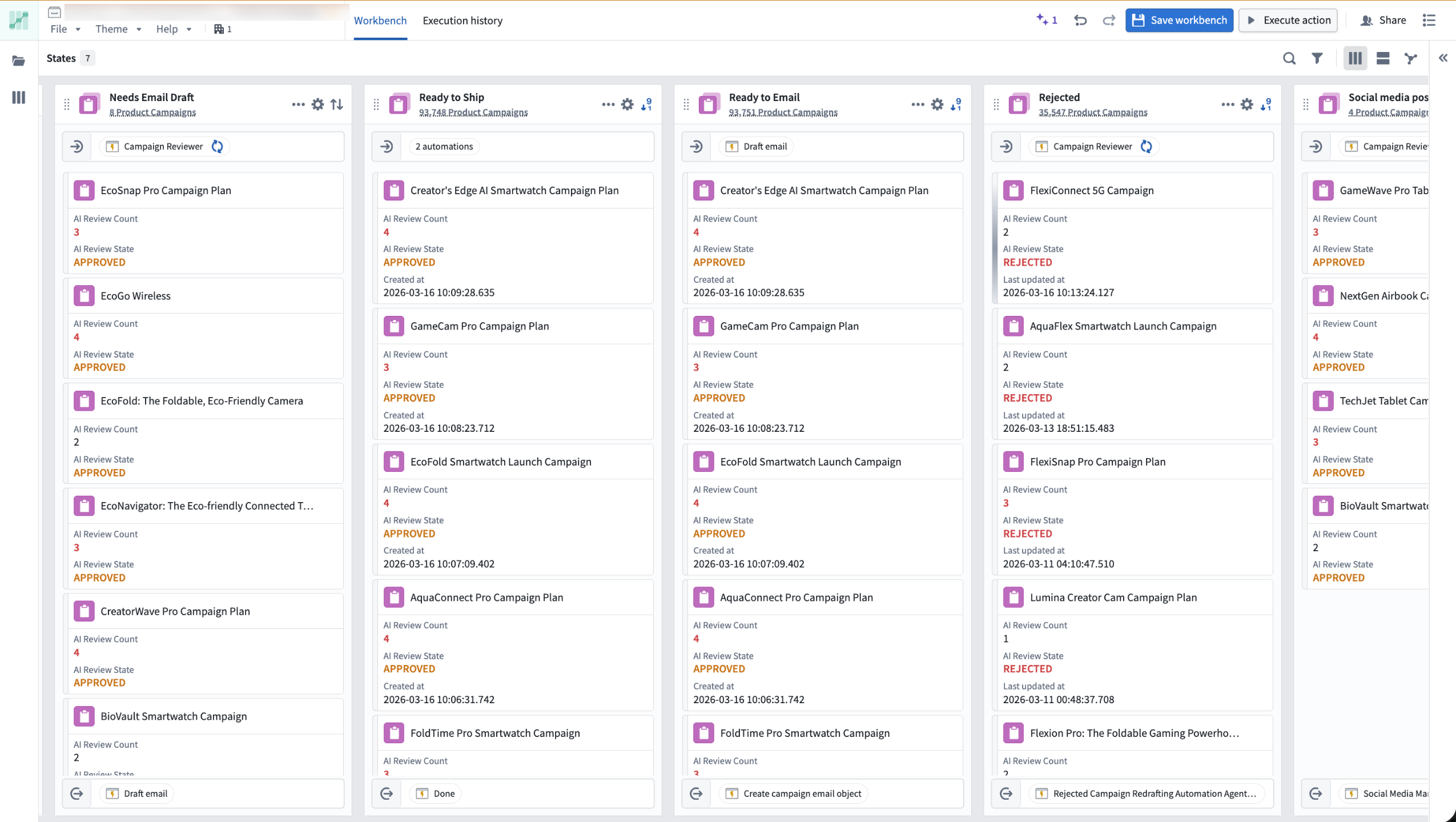The image size is (1456, 822).
Task: Open the File menu
Action: 59,29
